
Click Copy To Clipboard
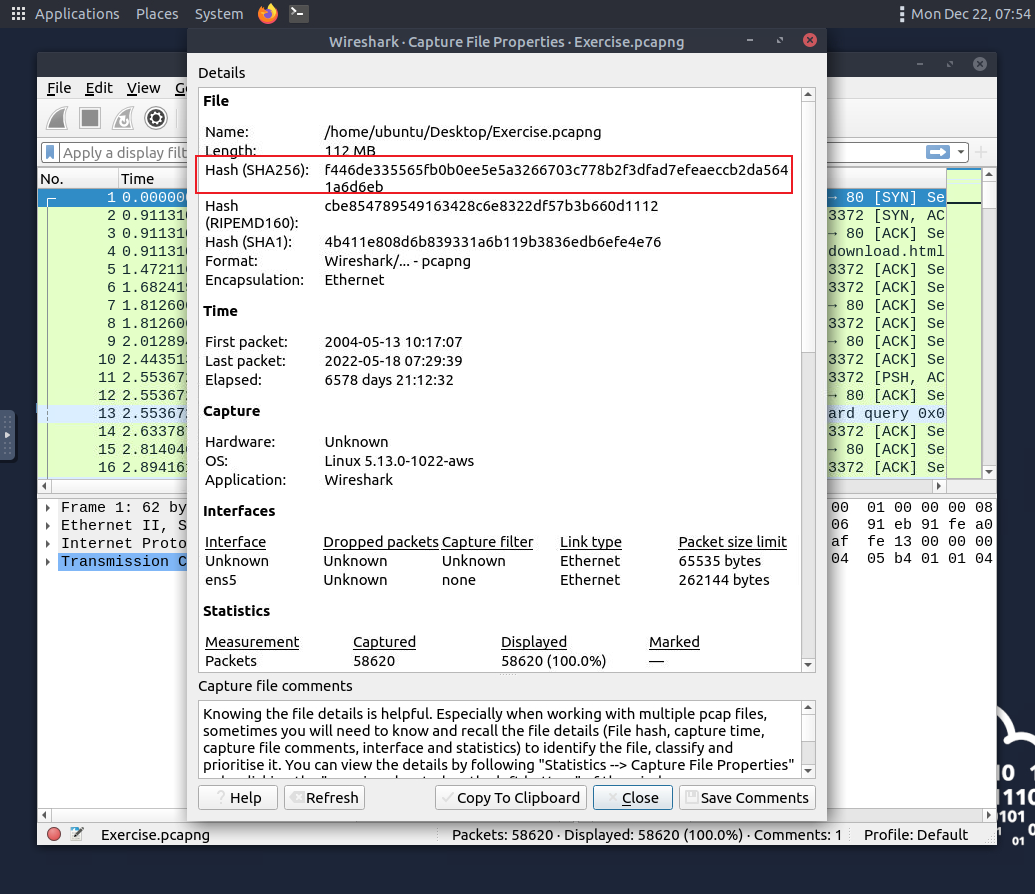[x=511, y=798]
